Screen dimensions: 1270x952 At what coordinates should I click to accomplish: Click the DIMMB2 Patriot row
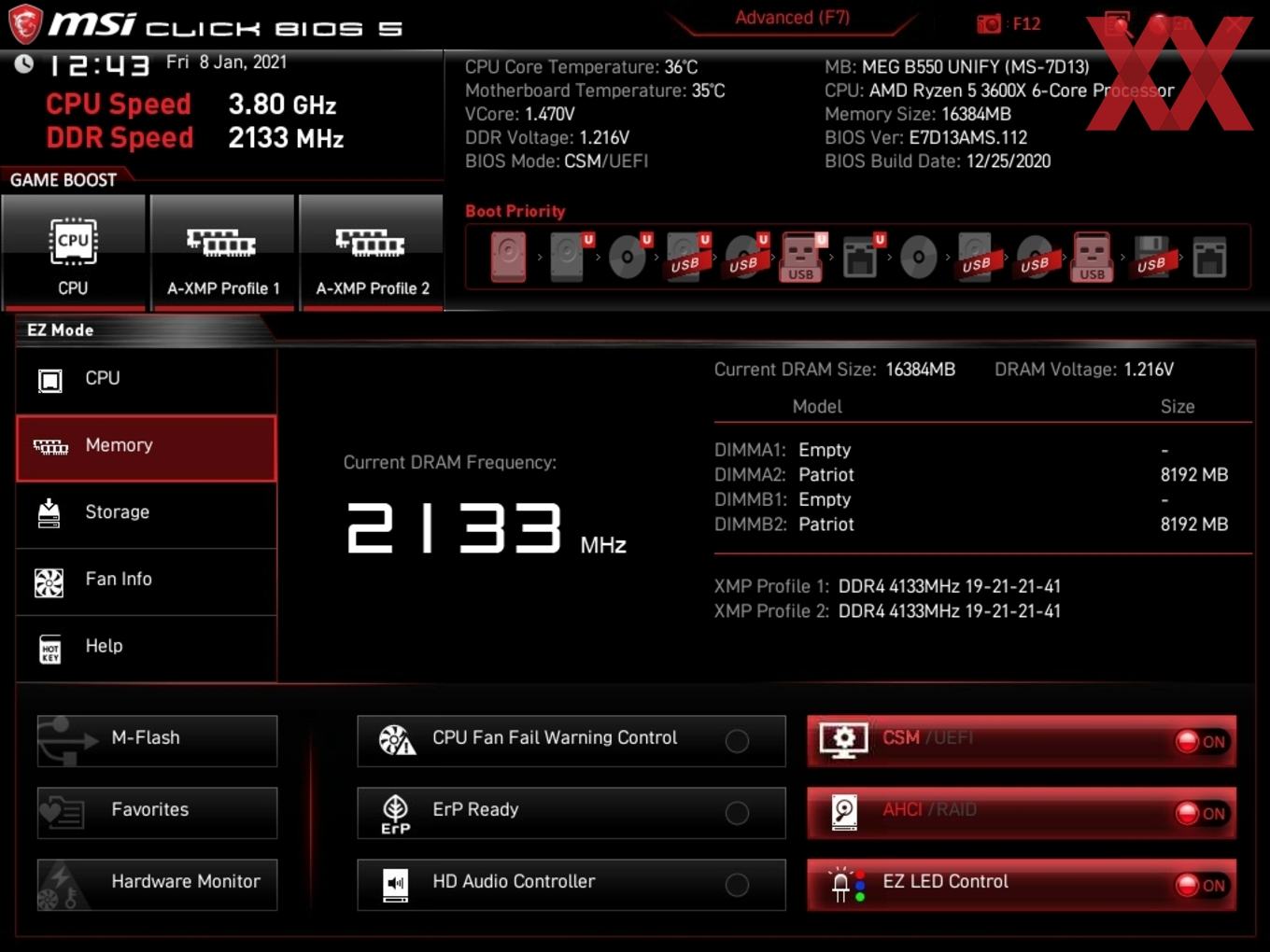click(971, 525)
